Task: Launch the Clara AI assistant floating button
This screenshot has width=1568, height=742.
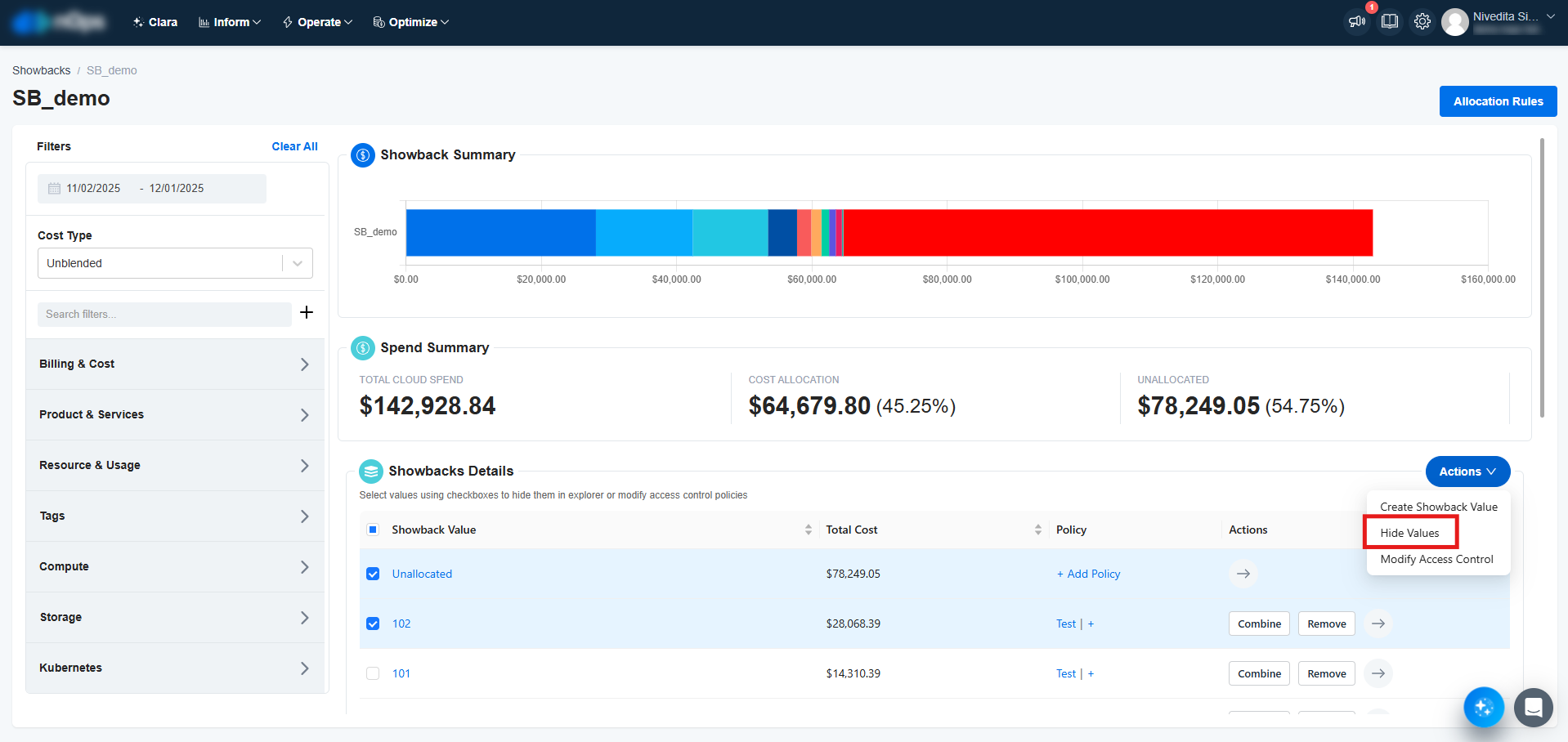Action: tap(1483, 707)
